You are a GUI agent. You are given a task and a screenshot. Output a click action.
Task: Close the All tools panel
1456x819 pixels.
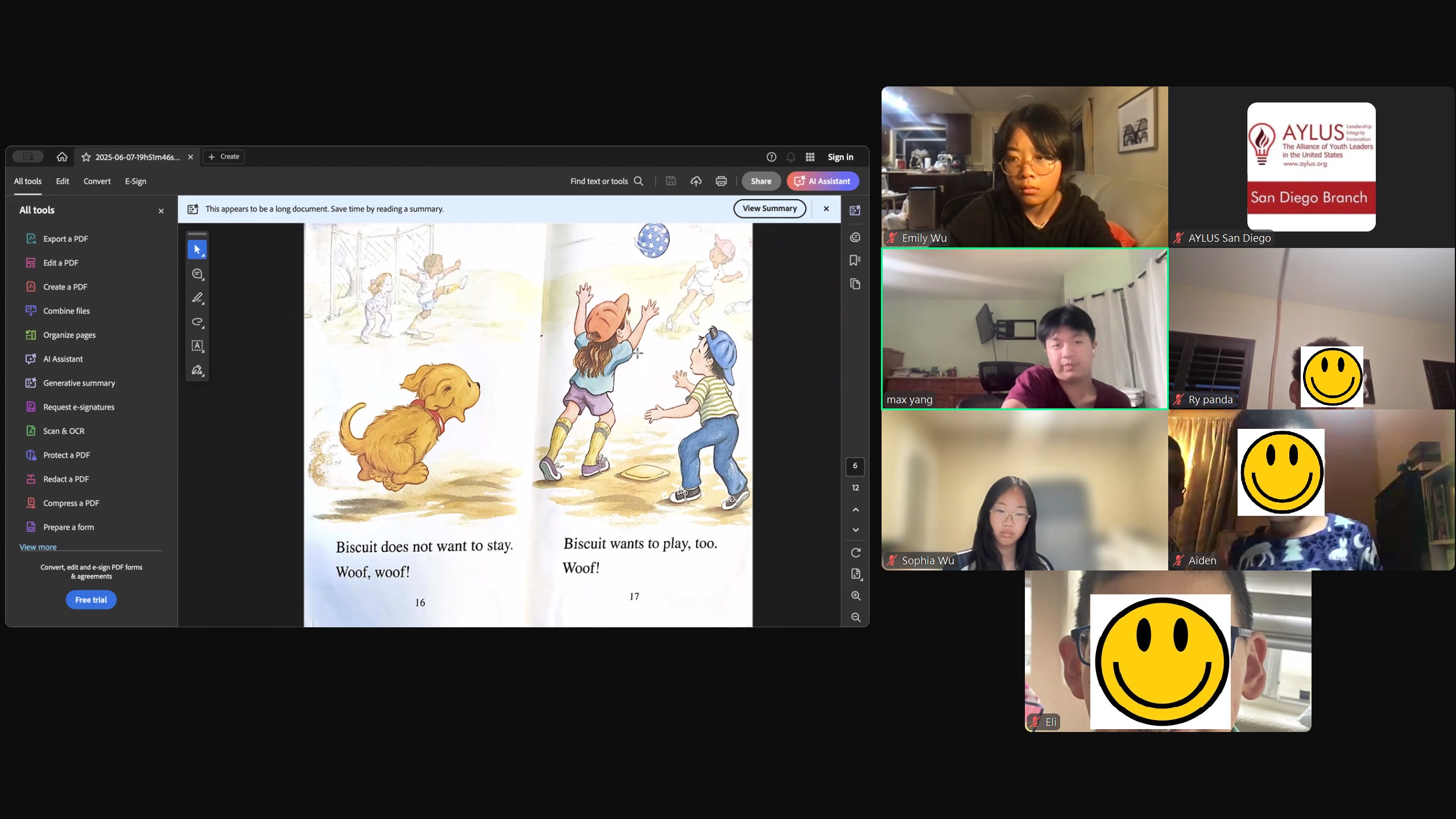coord(161,211)
